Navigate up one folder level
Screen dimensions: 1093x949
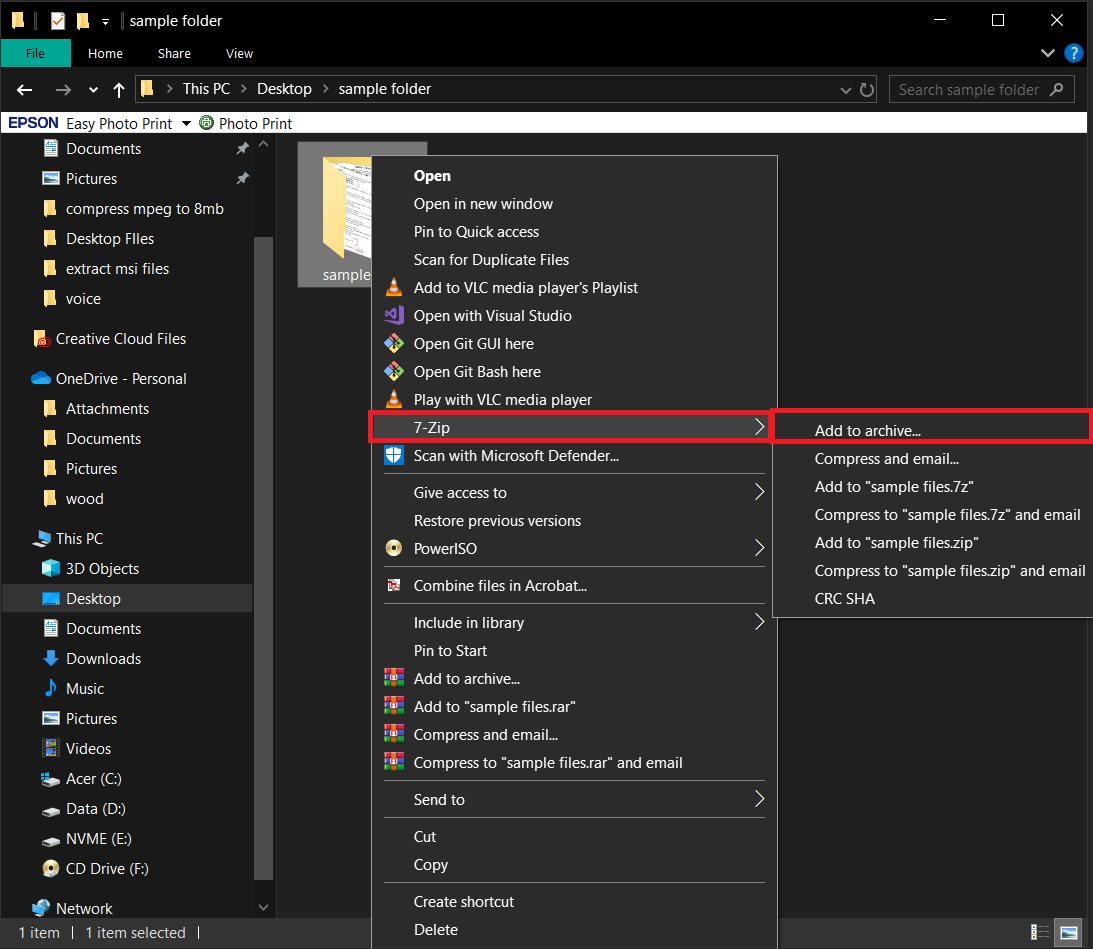pos(118,89)
